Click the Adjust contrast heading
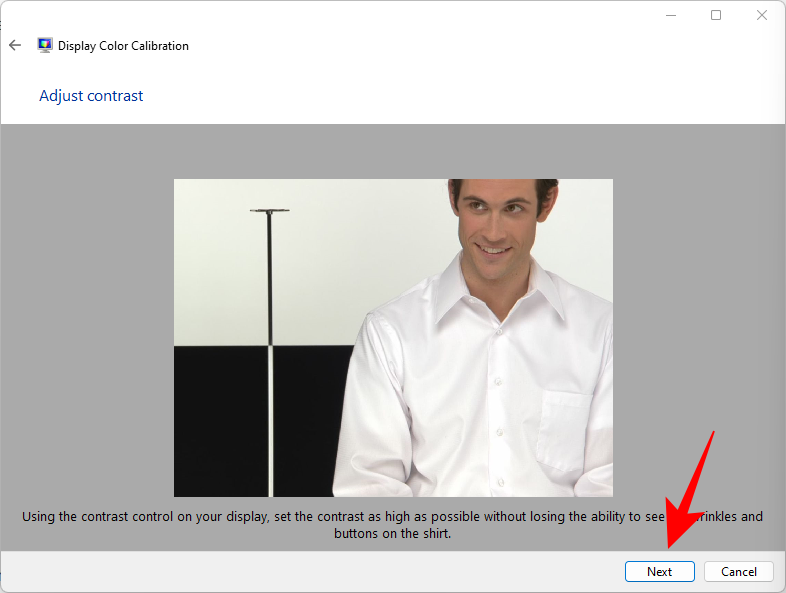The height and width of the screenshot is (593, 786). (91, 96)
